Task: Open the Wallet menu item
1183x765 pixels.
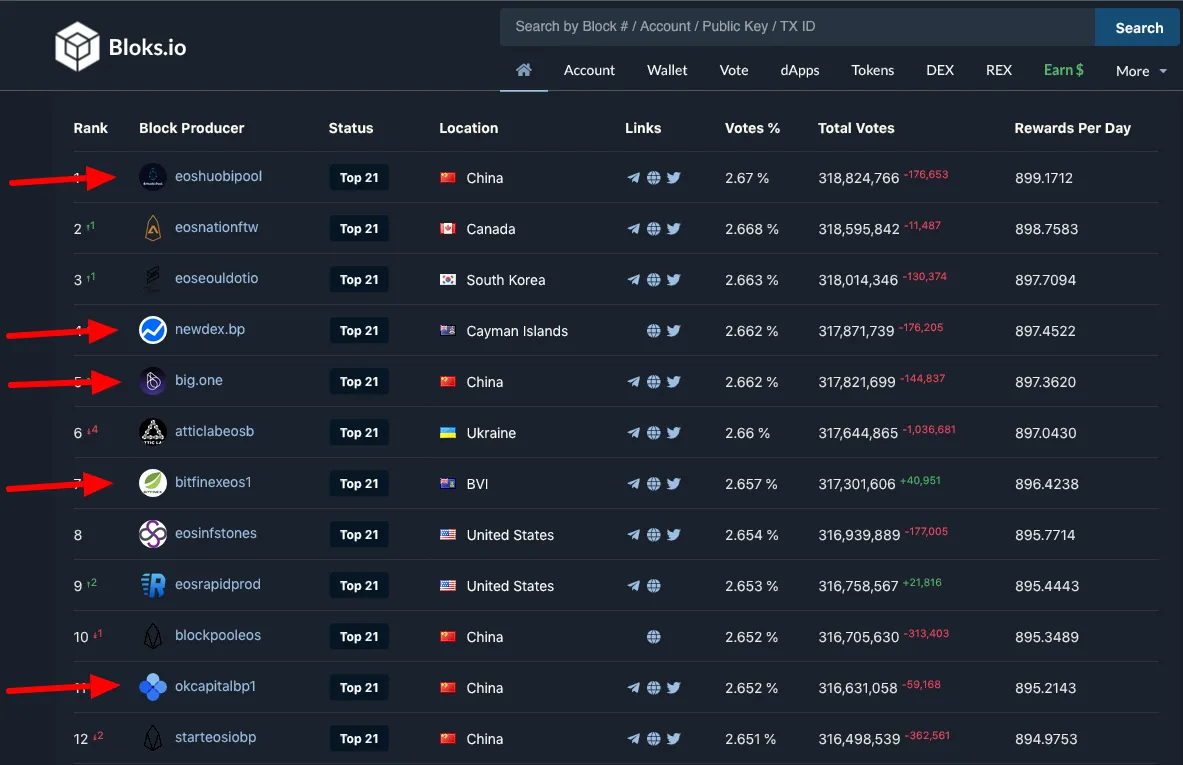Action: [667, 70]
